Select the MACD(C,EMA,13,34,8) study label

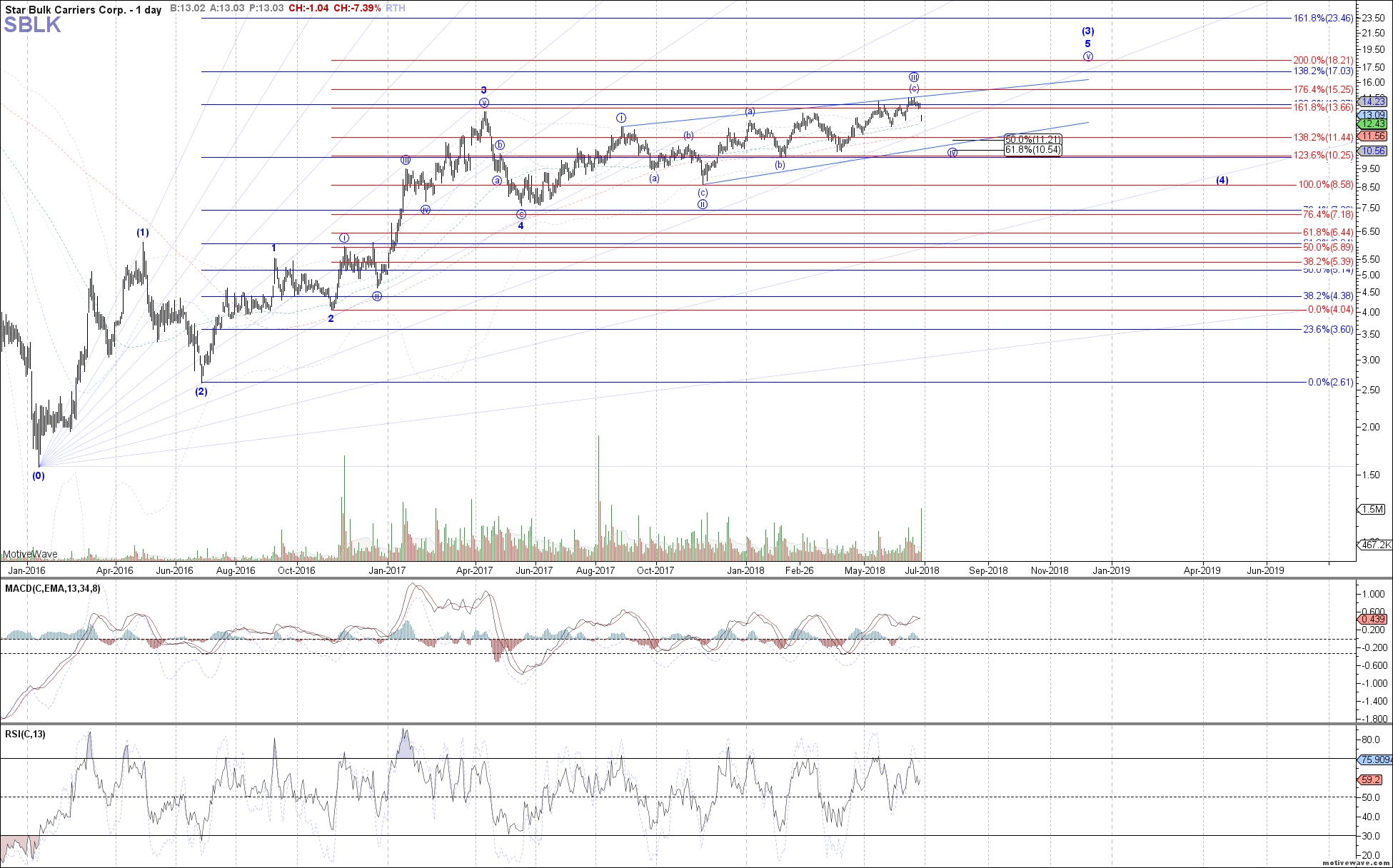click(x=53, y=588)
